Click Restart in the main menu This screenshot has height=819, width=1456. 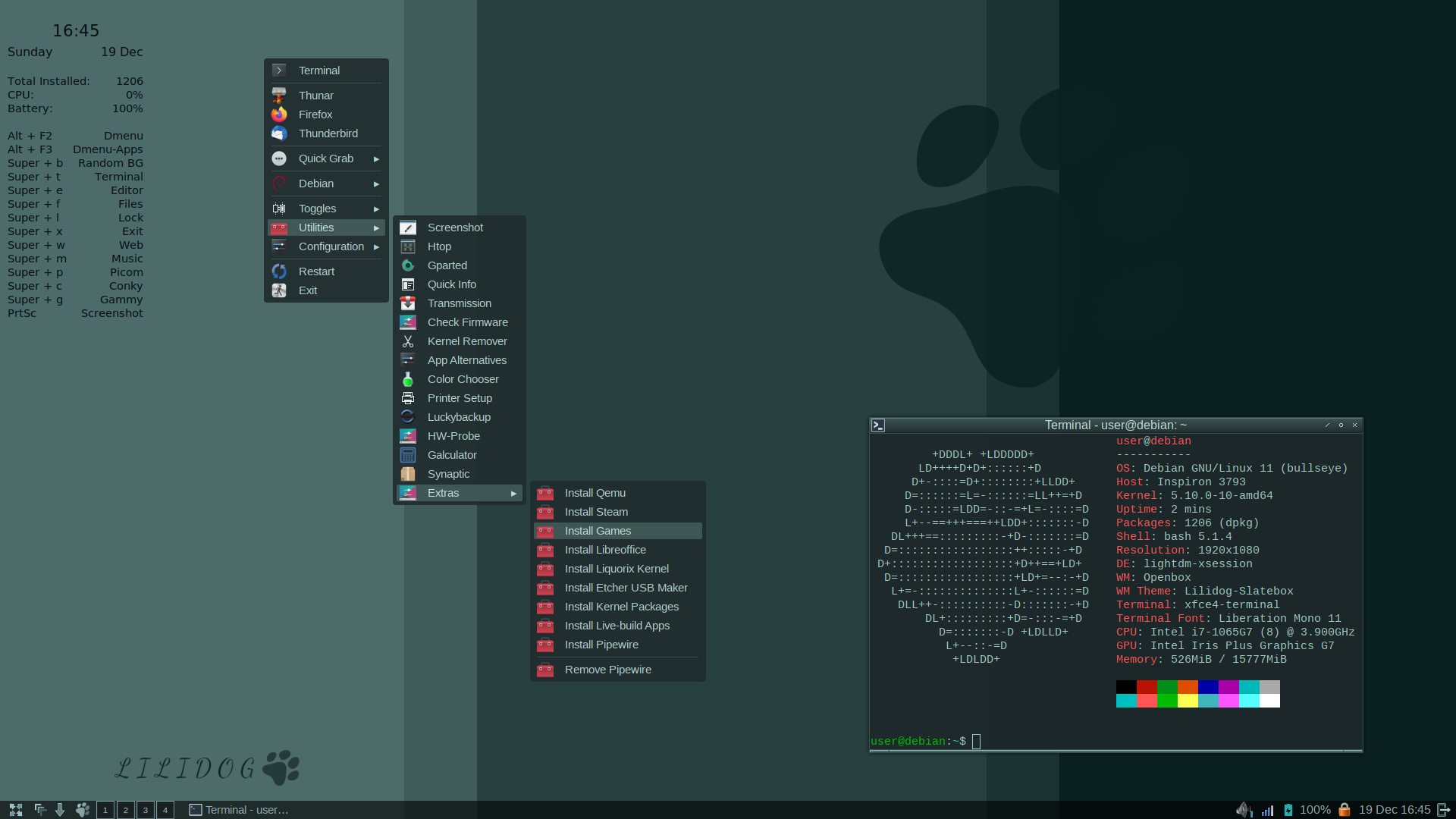click(x=317, y=271)
